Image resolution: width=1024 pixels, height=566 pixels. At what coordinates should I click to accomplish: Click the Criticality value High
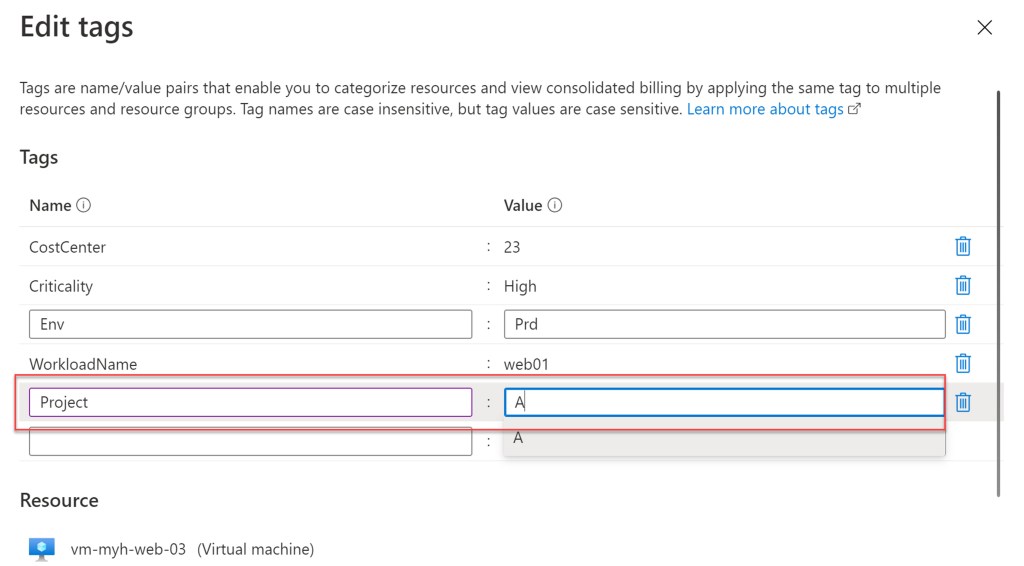point(520,286)
